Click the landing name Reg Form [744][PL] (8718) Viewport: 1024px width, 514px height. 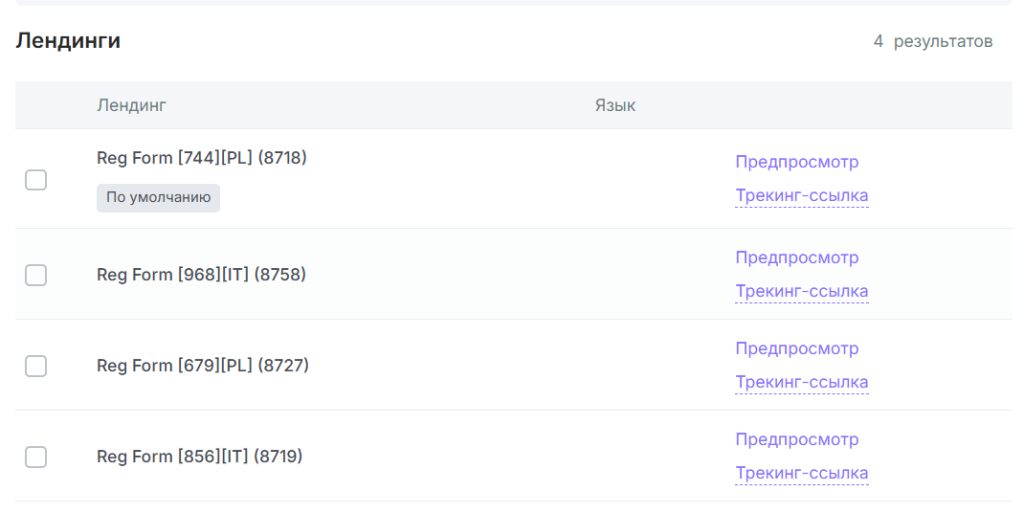(x=201, y=158)
